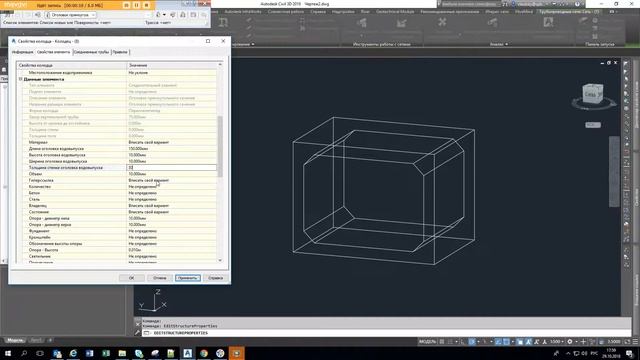Open the Соединенные трубы tab
640x360 pixels.
(x=91, y=52)
